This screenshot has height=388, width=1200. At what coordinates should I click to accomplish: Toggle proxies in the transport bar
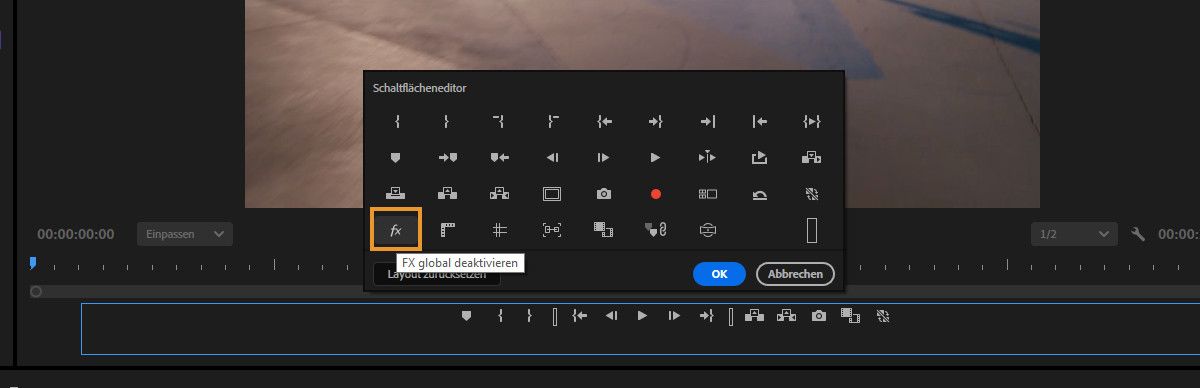click(x=883, y=316)
